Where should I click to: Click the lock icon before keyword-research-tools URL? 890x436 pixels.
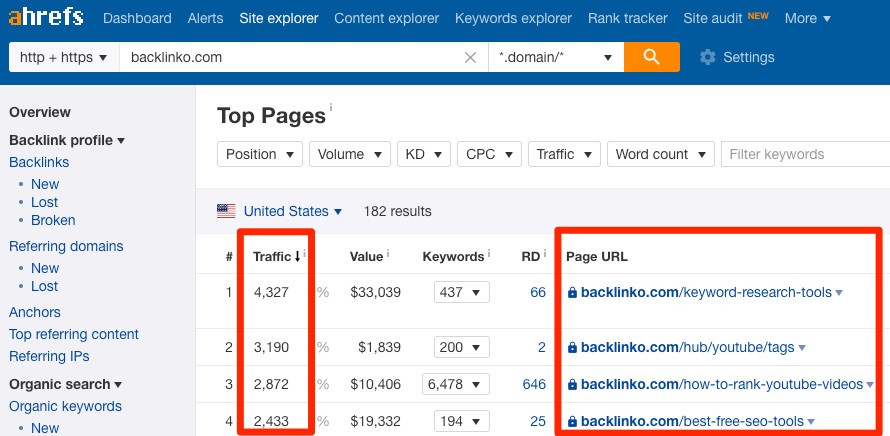572,293
